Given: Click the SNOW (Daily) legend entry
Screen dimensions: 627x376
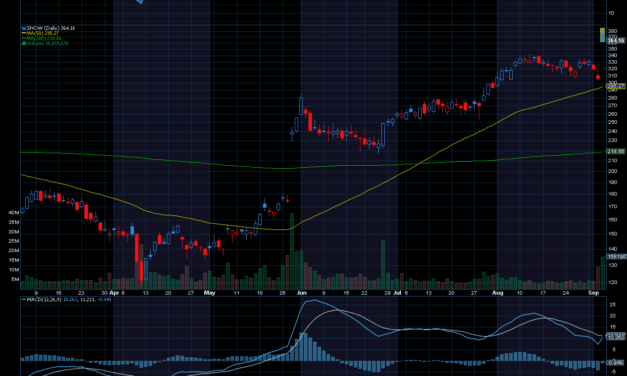Looking at the screenshot, I should coord(48,28).
